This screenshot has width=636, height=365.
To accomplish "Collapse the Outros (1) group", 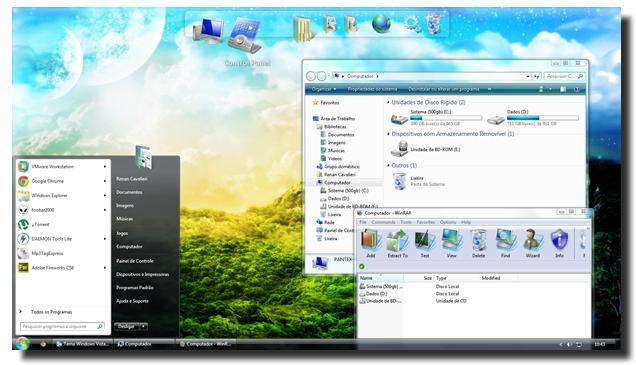I will point(388,165).
